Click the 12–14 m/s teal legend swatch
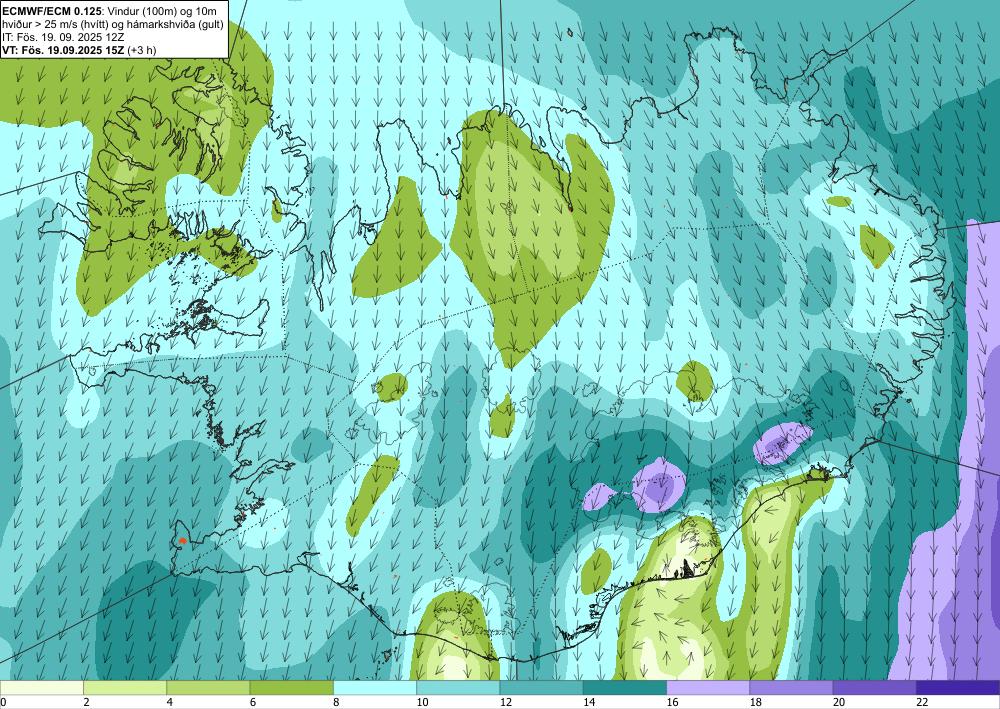Viewport: 1000px width, 709px height. [x=541, y=688]
